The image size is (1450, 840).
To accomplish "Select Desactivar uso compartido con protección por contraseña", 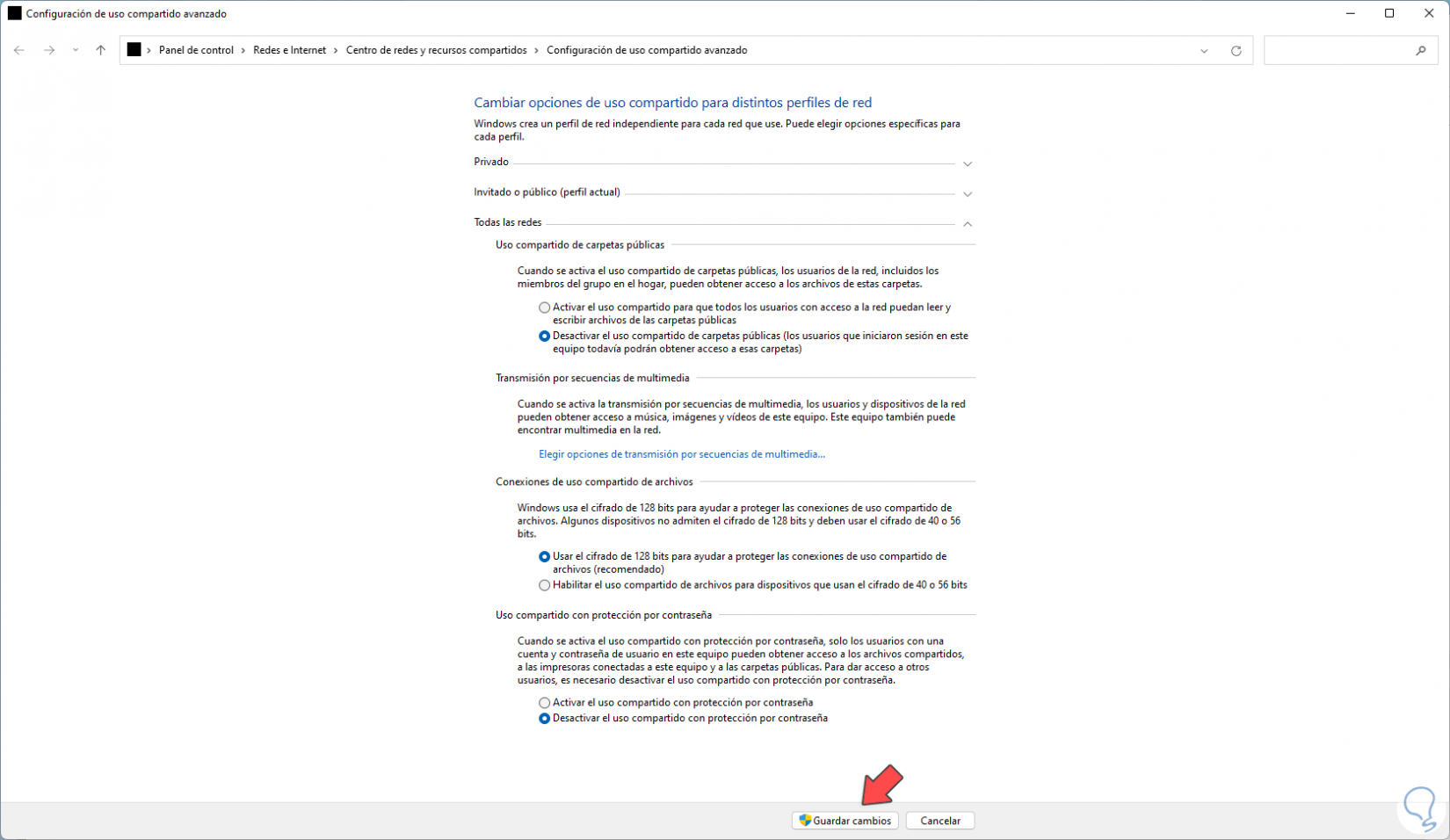I will pyautogui.click(x=545, y=719).
